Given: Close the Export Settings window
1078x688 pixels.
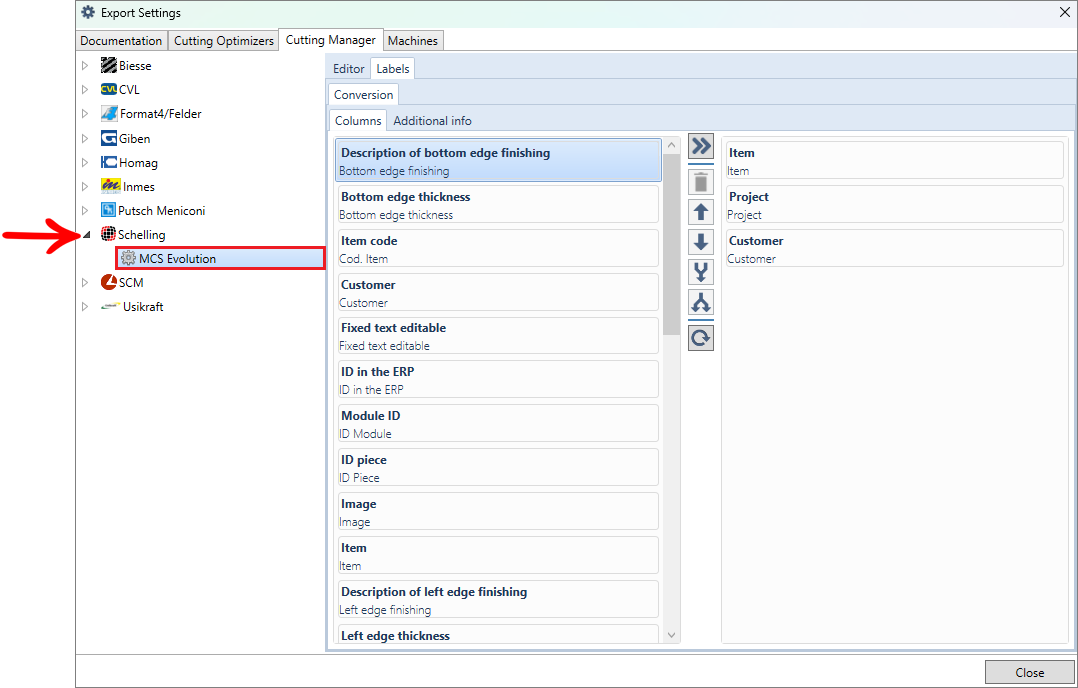Looking at the screenshot, I should click(1065, 12).
